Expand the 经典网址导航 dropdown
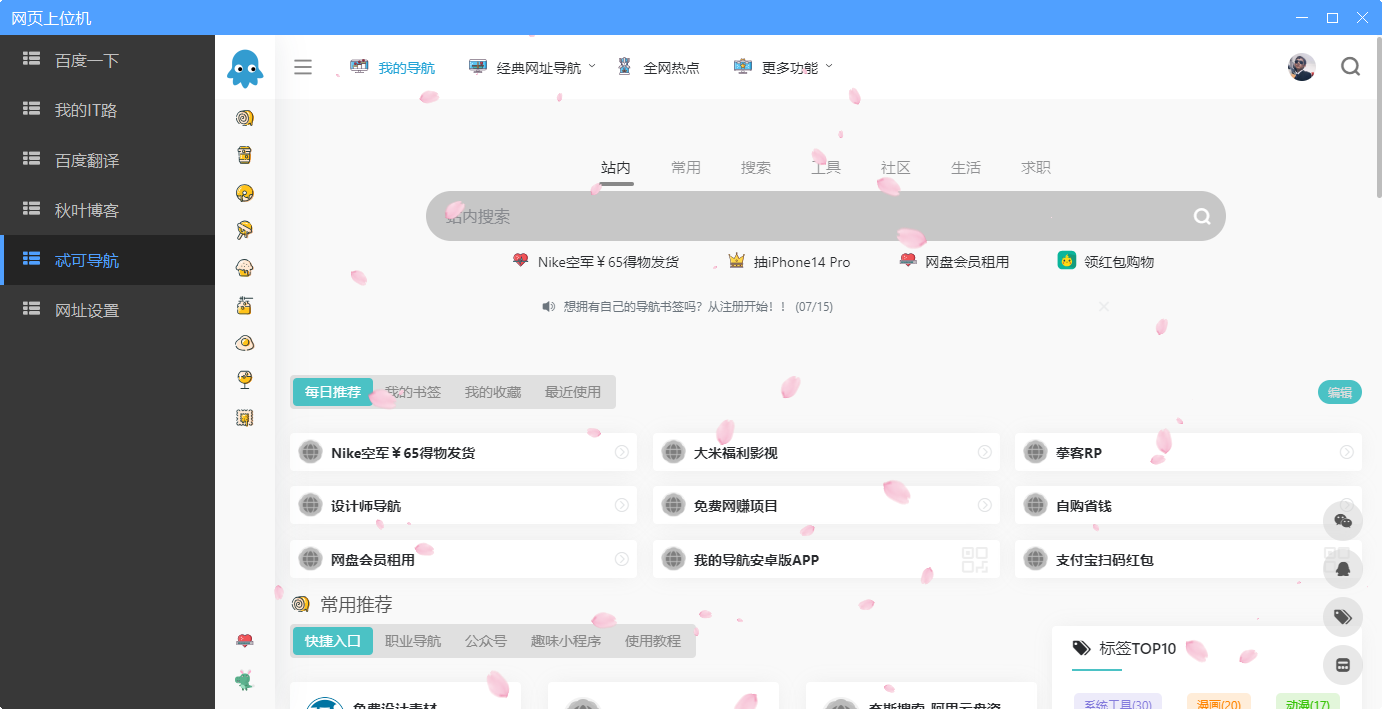The width and height of the screenshot is (1382, 709). tap(532, 68)
